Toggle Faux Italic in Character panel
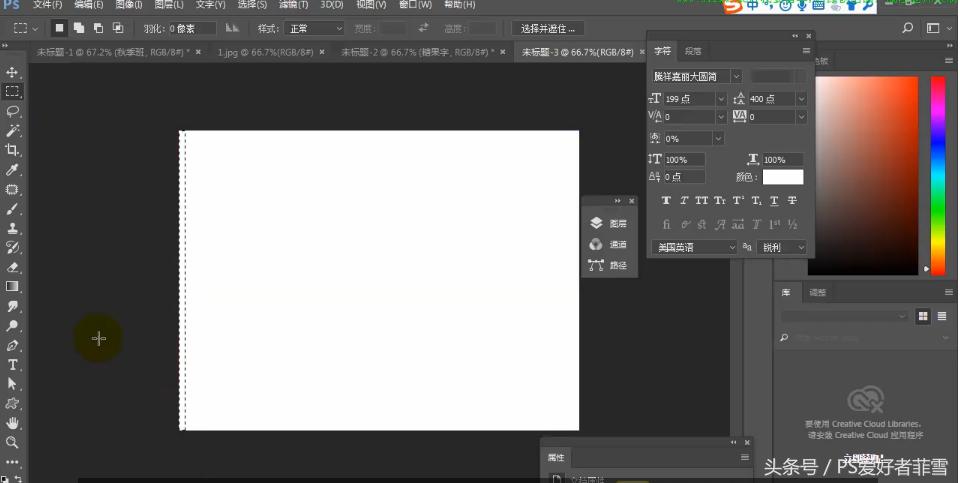960x483 pixels. click(684, 201)
